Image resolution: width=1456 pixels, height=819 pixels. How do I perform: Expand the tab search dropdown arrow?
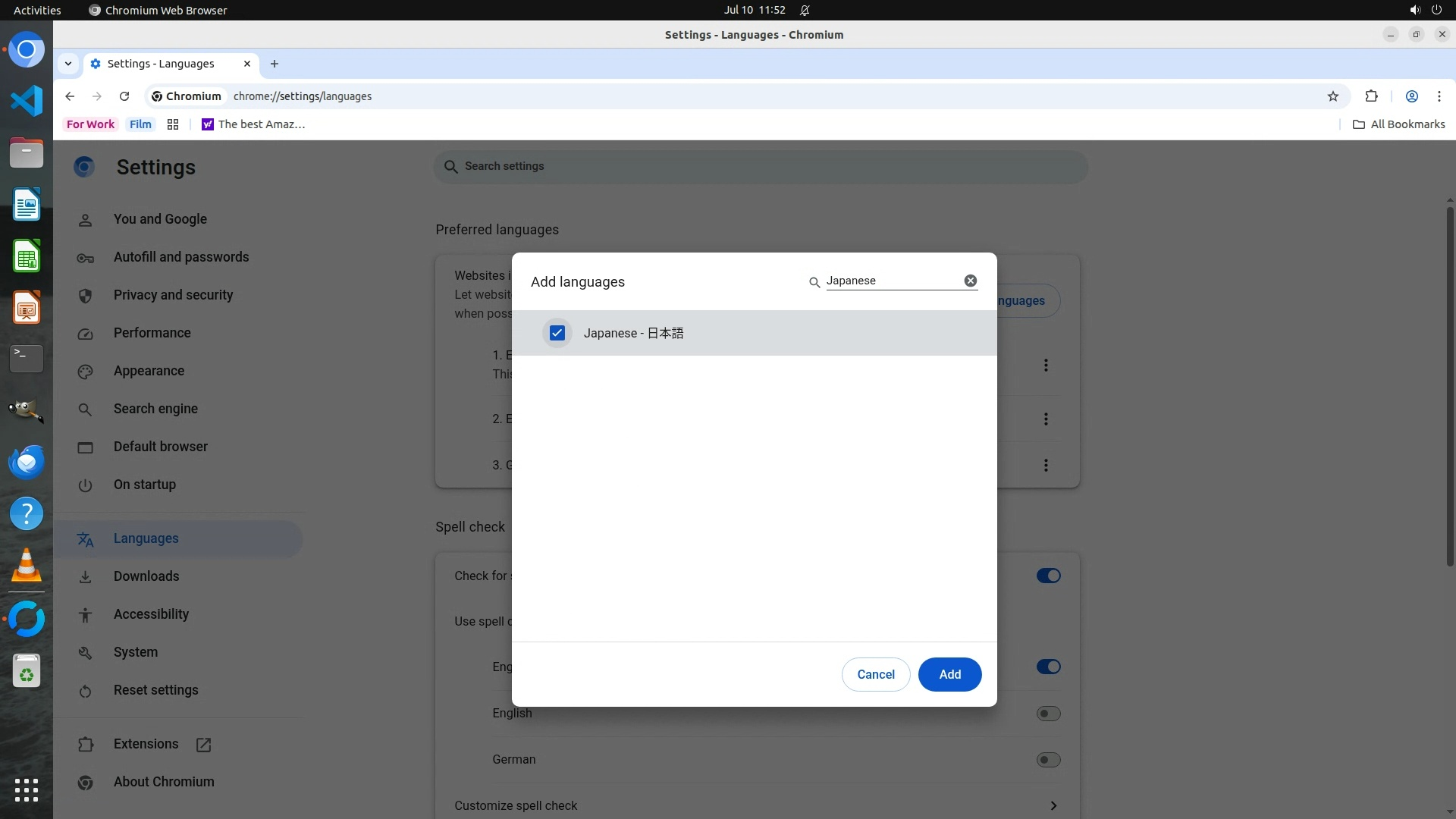point(68,64)
